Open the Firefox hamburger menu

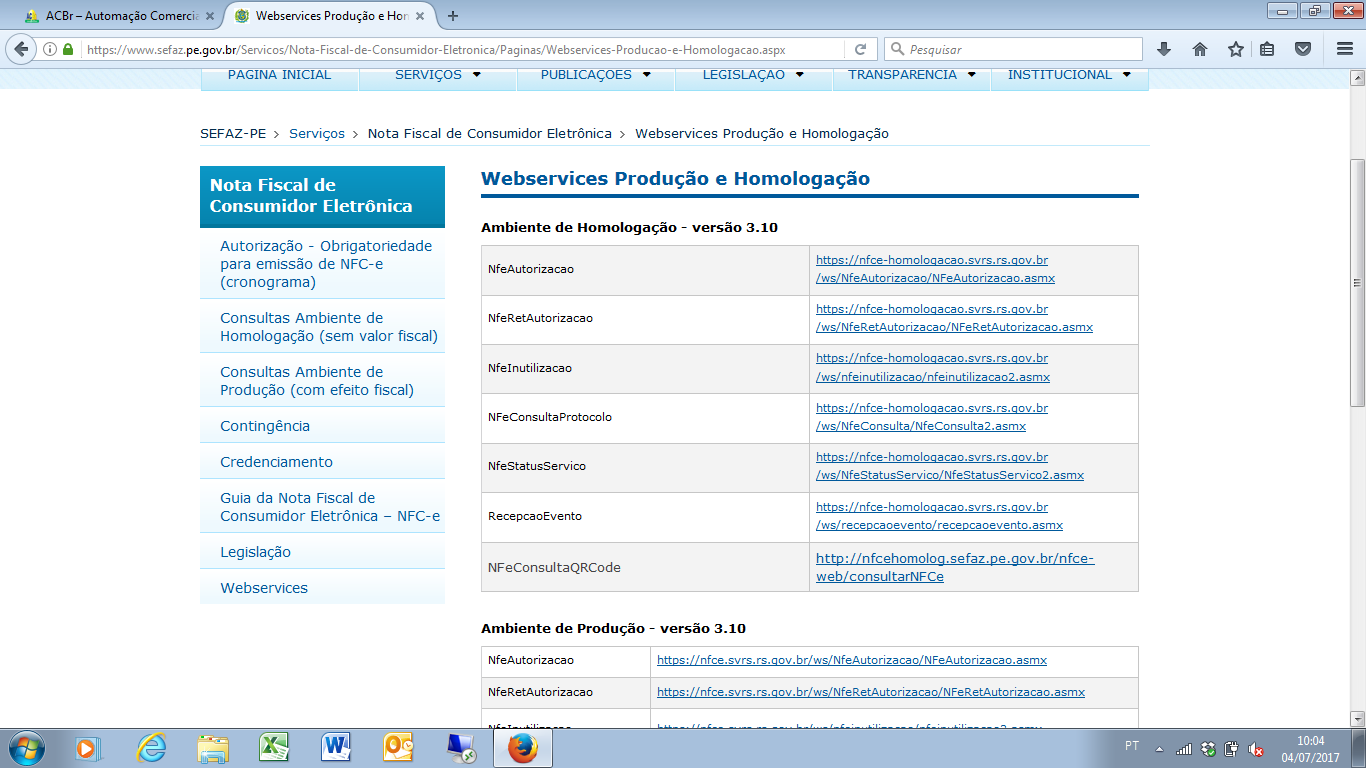1344,49
